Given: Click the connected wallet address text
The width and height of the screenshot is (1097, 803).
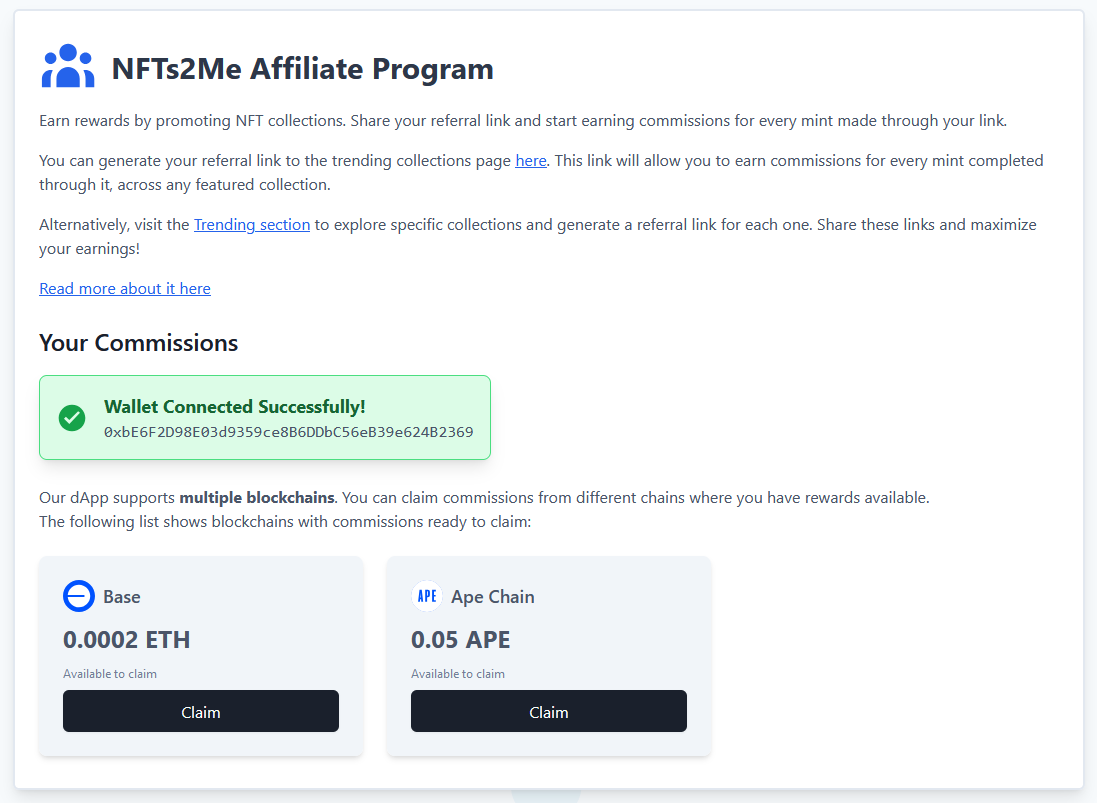Looking at the screenshot, I should [x=289, y=432].
